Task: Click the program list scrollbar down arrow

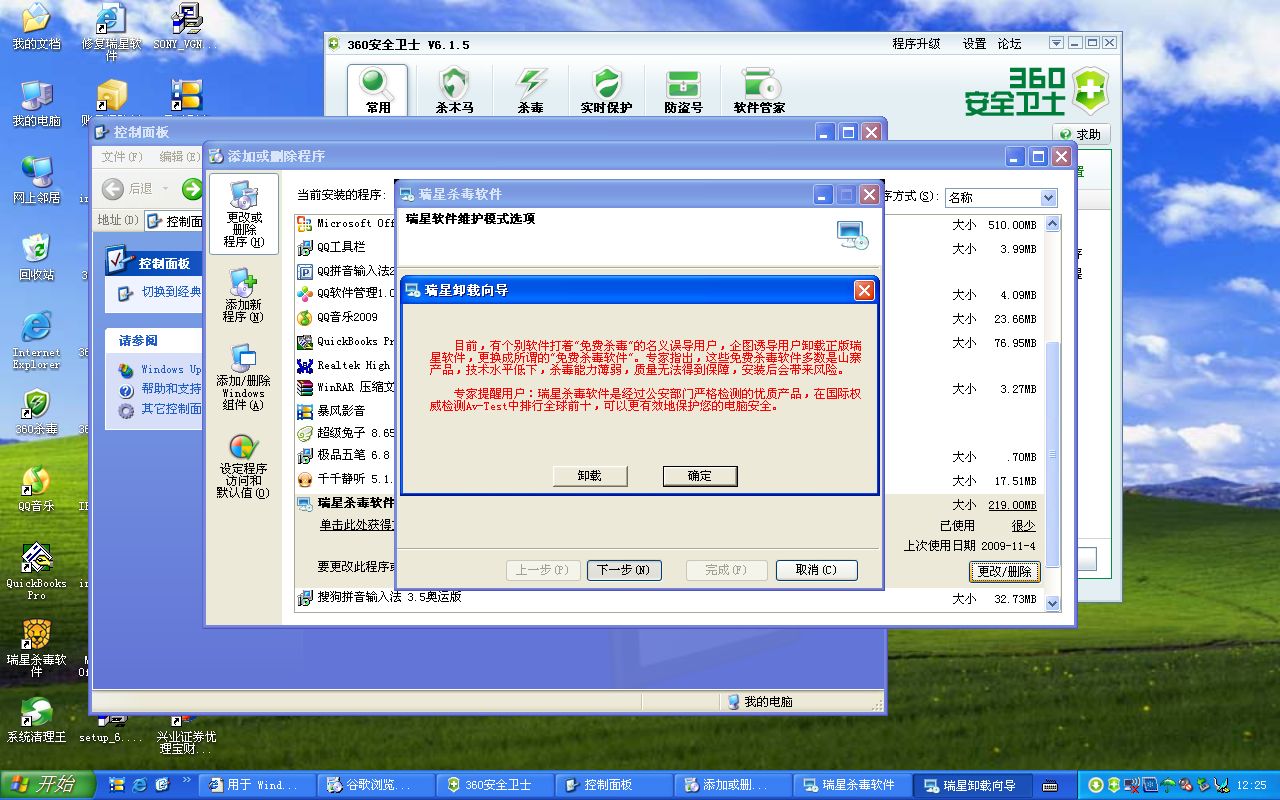Action: [x=1052, y=603]
